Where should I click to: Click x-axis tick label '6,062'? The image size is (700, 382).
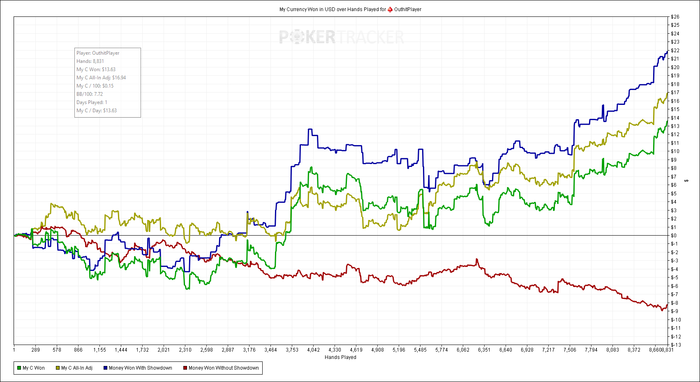coord(463,351)
